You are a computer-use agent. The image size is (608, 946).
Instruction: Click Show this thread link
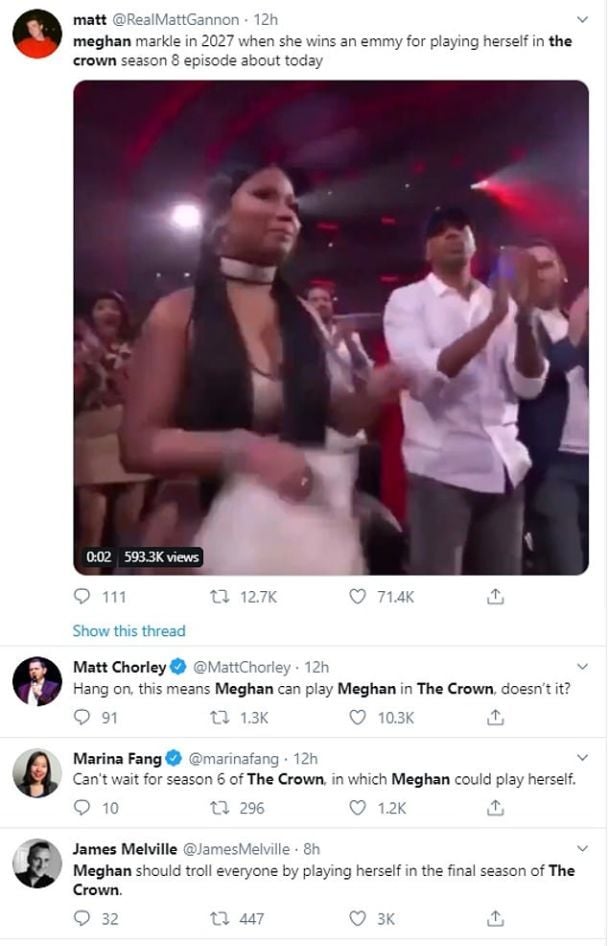pos(130,630)
